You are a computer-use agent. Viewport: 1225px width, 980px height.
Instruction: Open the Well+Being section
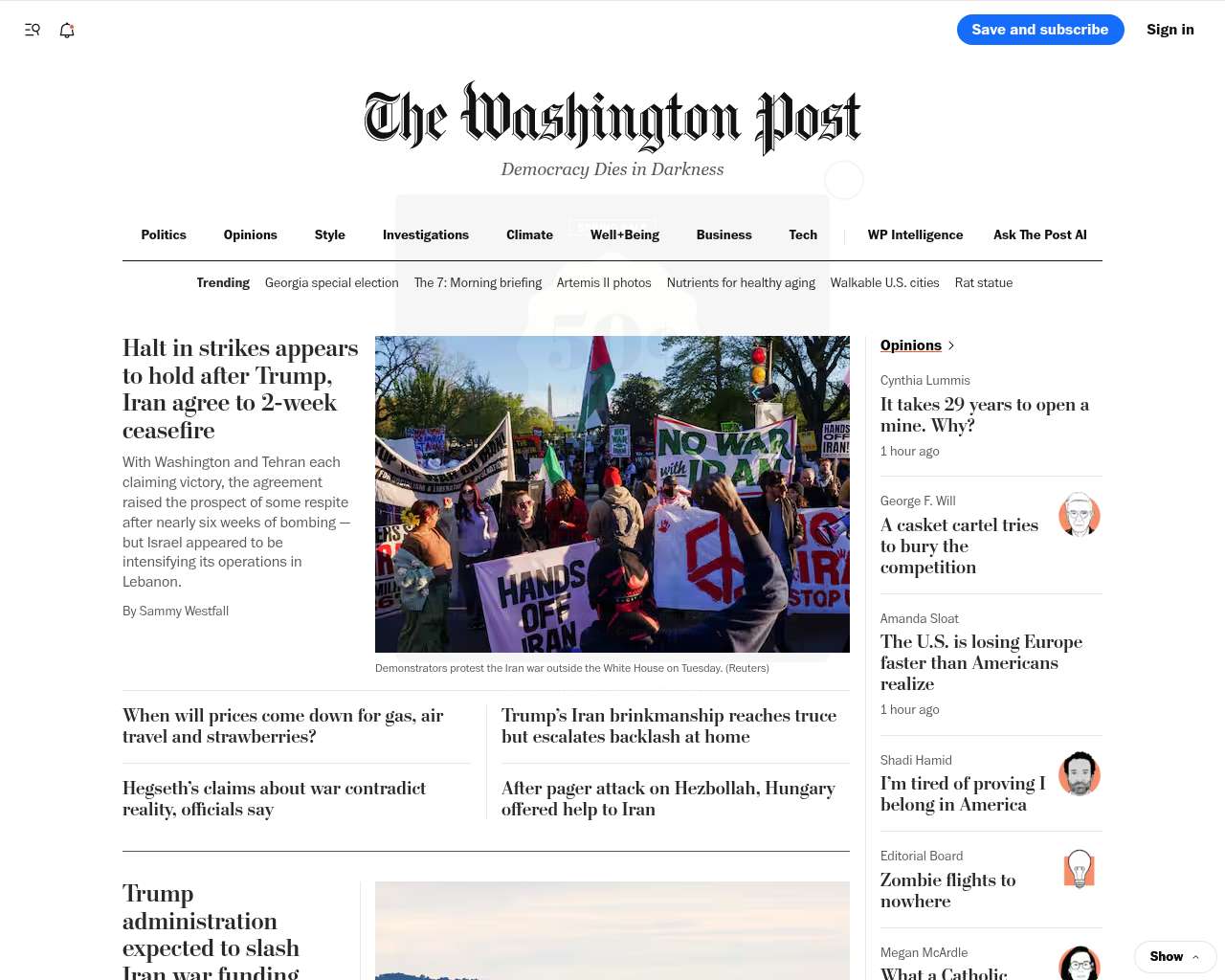pos(625,234)
